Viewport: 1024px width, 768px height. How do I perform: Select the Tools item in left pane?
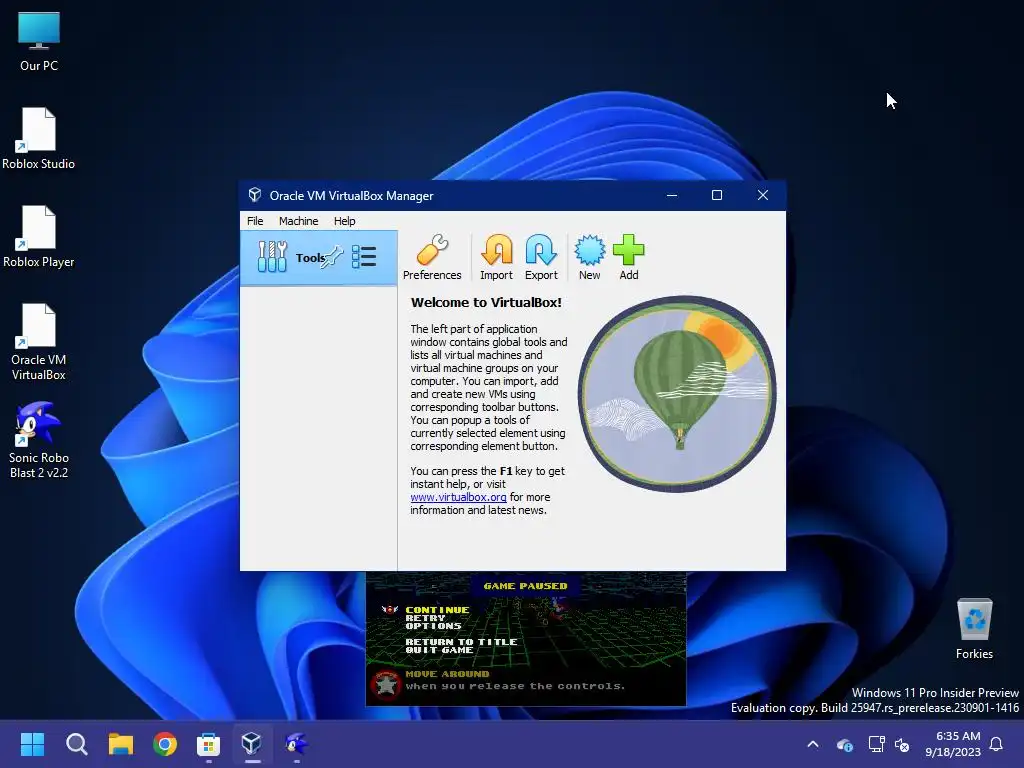click(x=319, y=257)
